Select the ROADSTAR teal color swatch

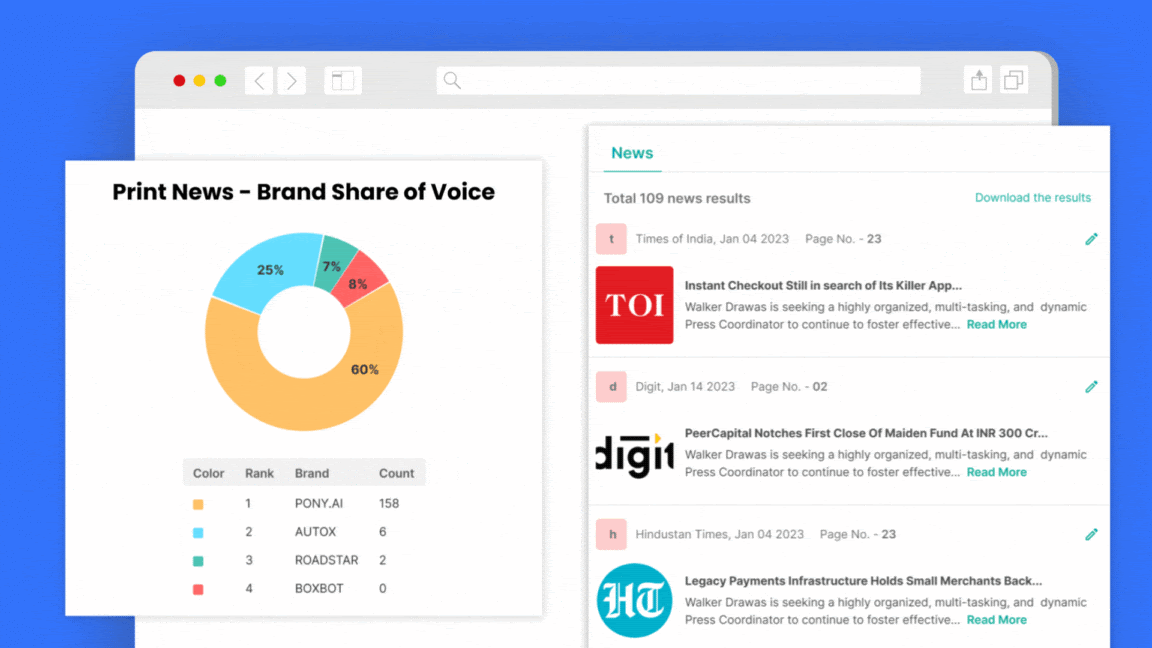pos(198,561)
